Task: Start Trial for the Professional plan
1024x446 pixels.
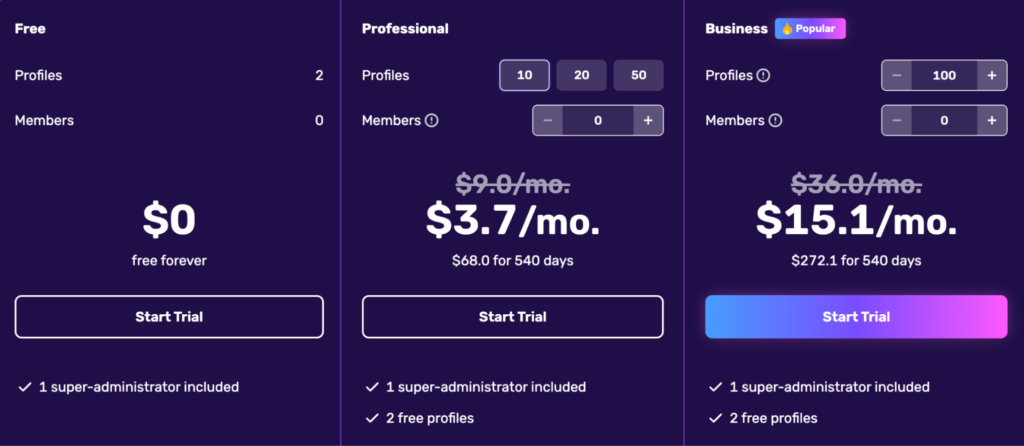Action: click(512, 317)
